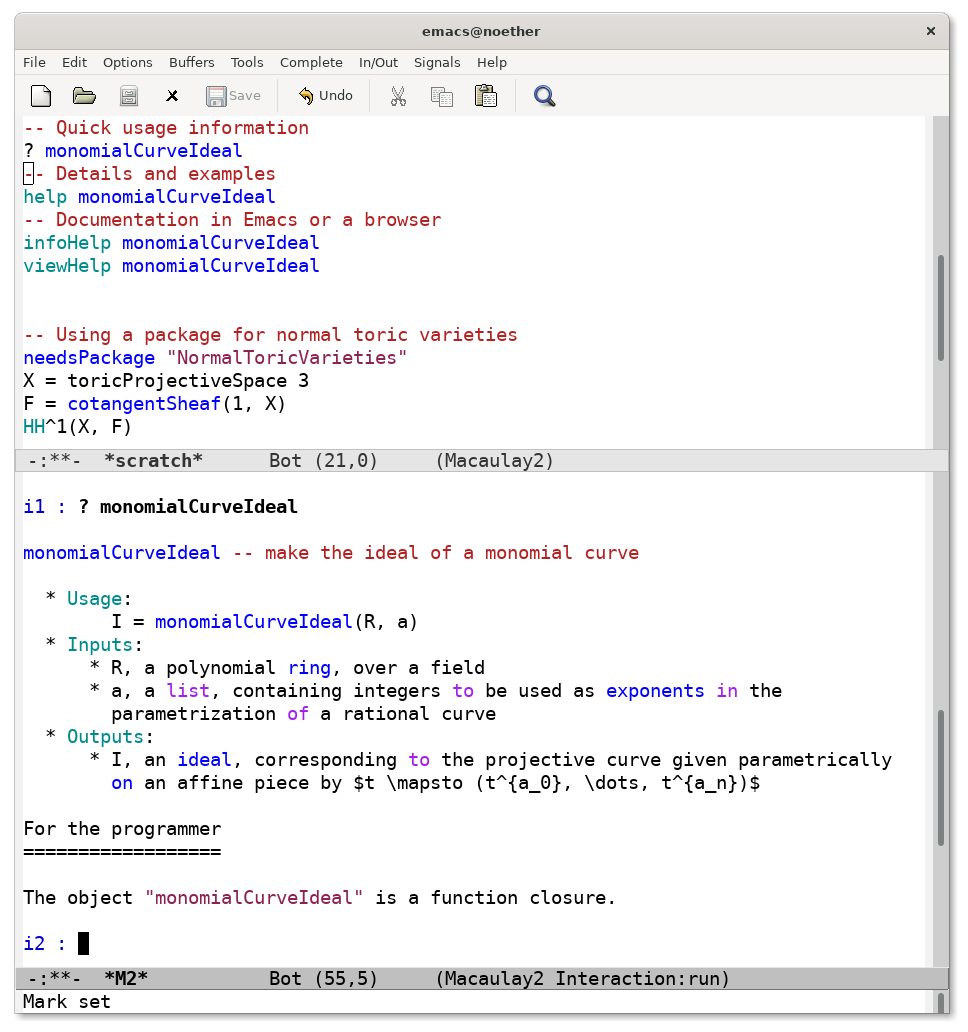Click the word 'ideal' in Outputs description
This screenshot has width=968, height=1032.
pos(204,760)
